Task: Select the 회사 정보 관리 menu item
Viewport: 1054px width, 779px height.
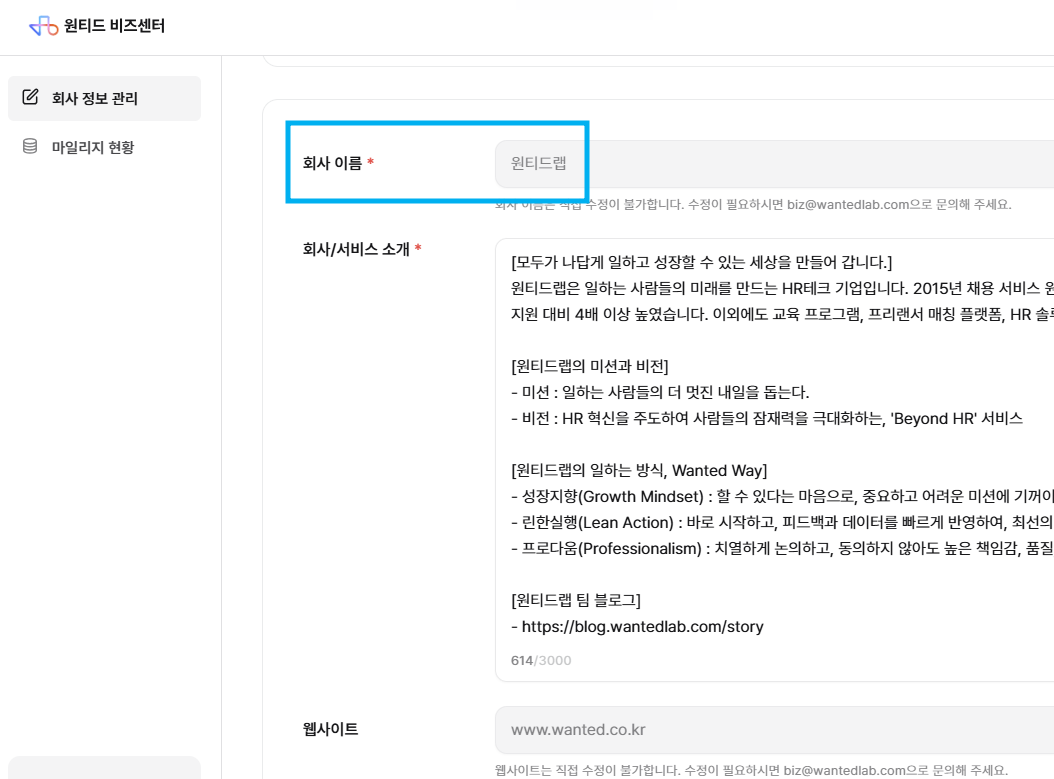Action: pyautogui.click(x=104, y=98)
